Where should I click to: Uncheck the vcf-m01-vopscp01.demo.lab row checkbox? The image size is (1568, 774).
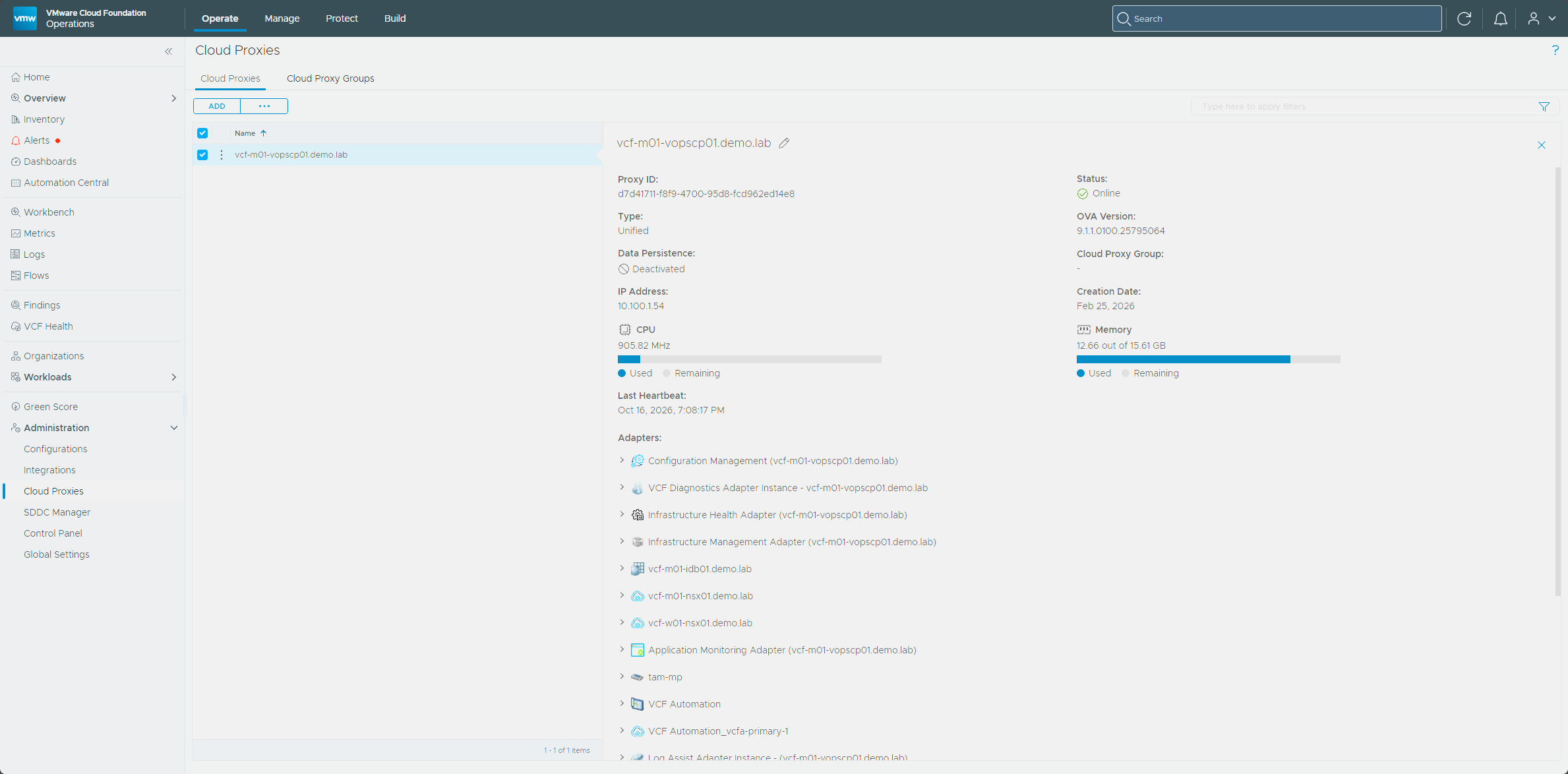point(202,155)
